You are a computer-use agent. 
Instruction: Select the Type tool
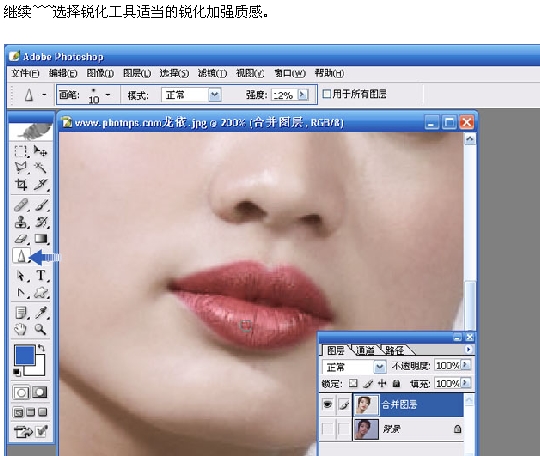click(41, 276)
